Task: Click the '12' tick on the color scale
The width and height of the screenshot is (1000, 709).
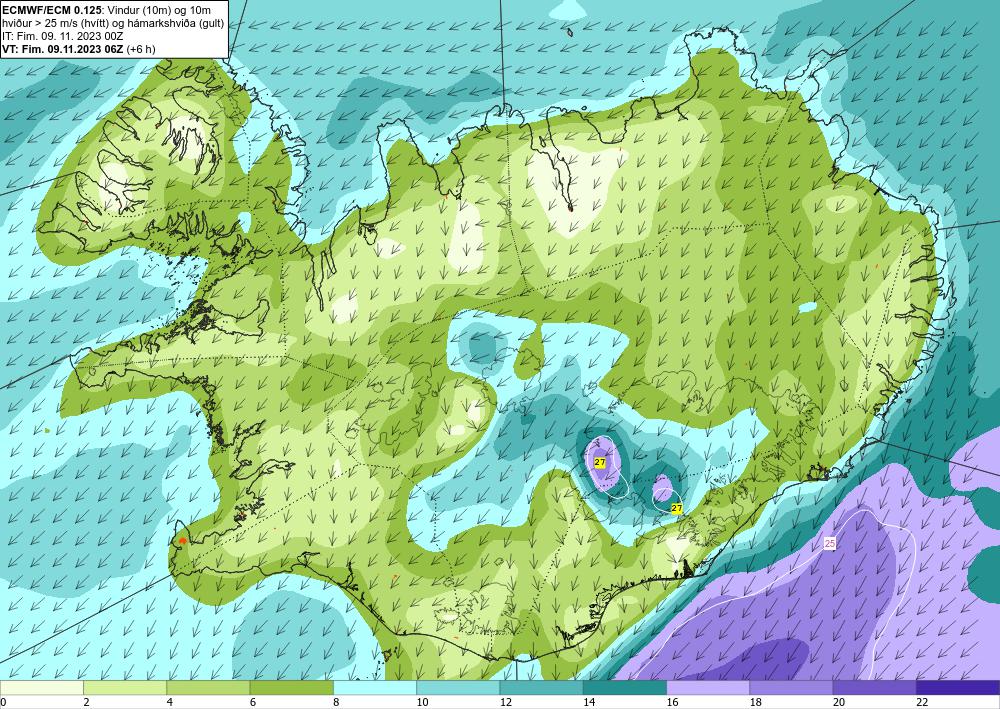Action: pos(505,702)
